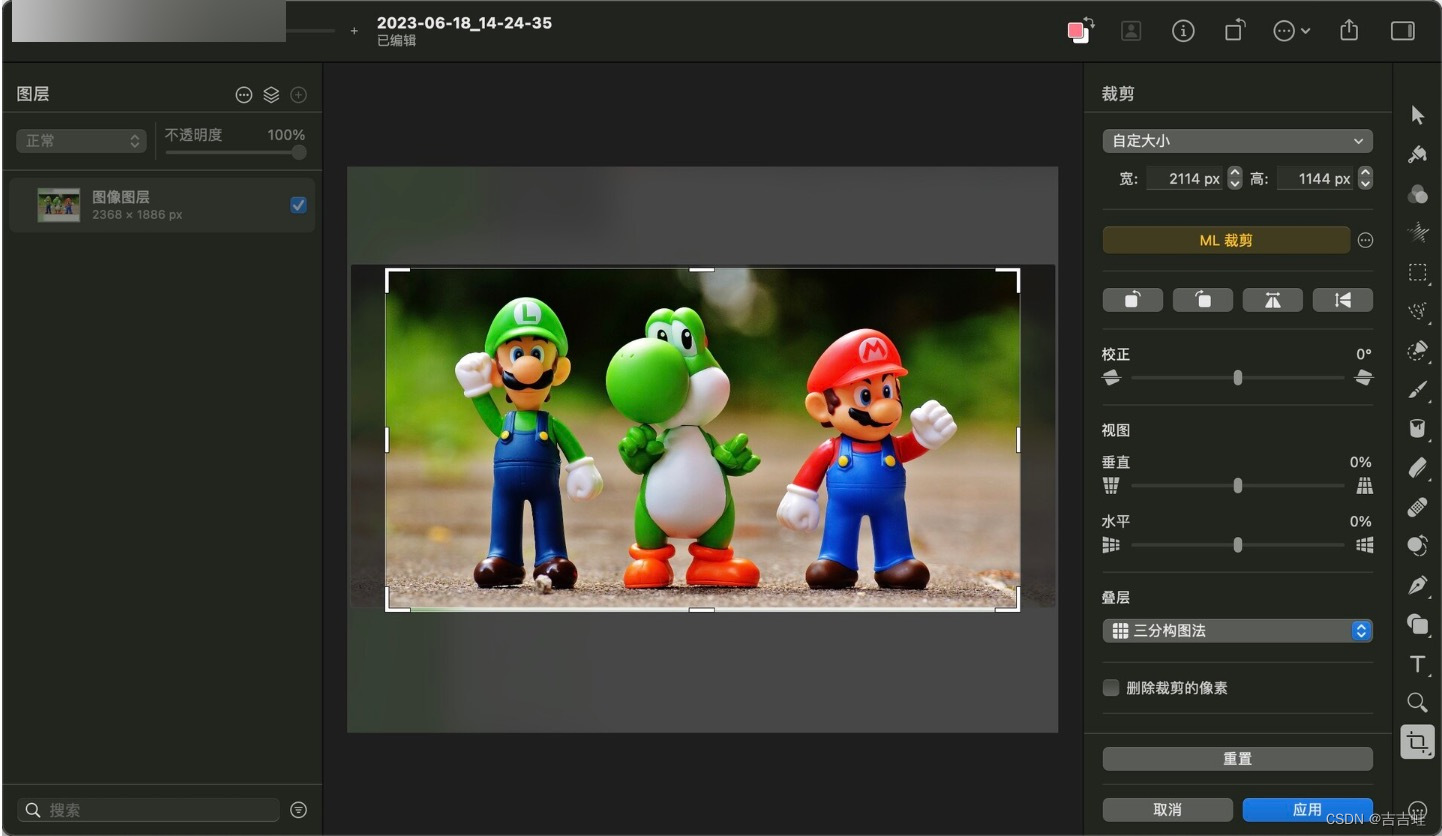This screenshot has height=836, width=1442.
Task: Select the Paint brush tool
Action: pos(1418,389)
